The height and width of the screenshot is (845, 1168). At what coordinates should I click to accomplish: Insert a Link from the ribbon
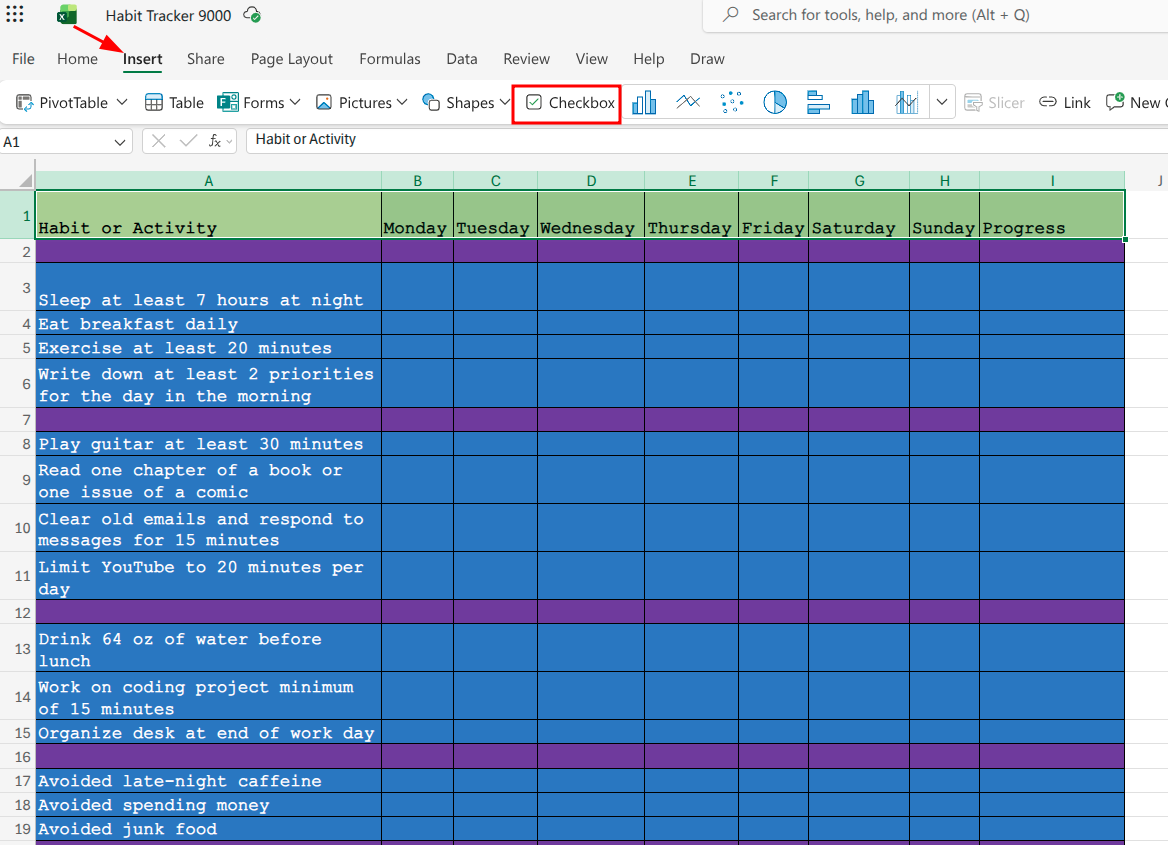pos(1064,103)
